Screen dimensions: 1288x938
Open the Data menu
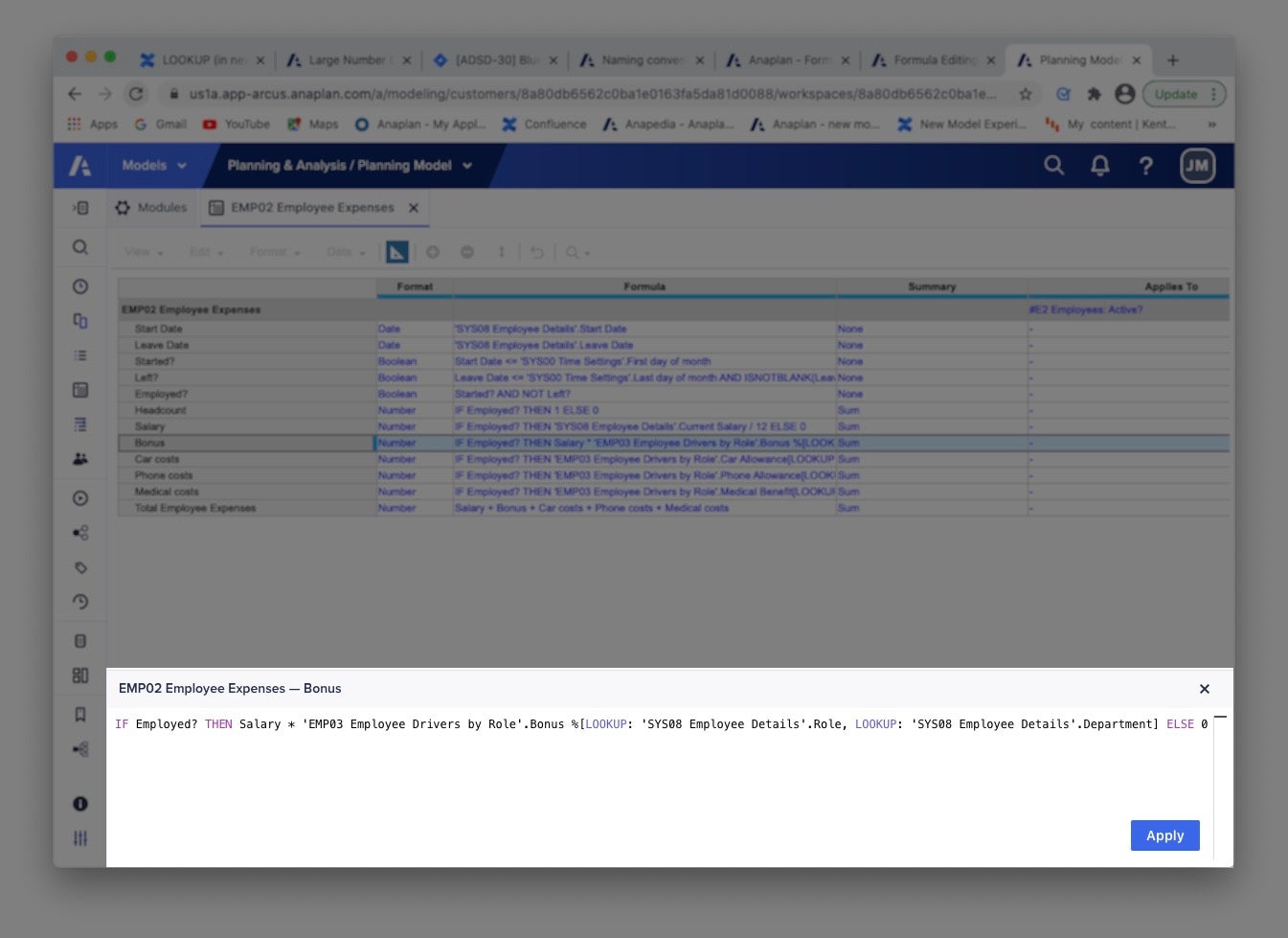click(346, 252)
